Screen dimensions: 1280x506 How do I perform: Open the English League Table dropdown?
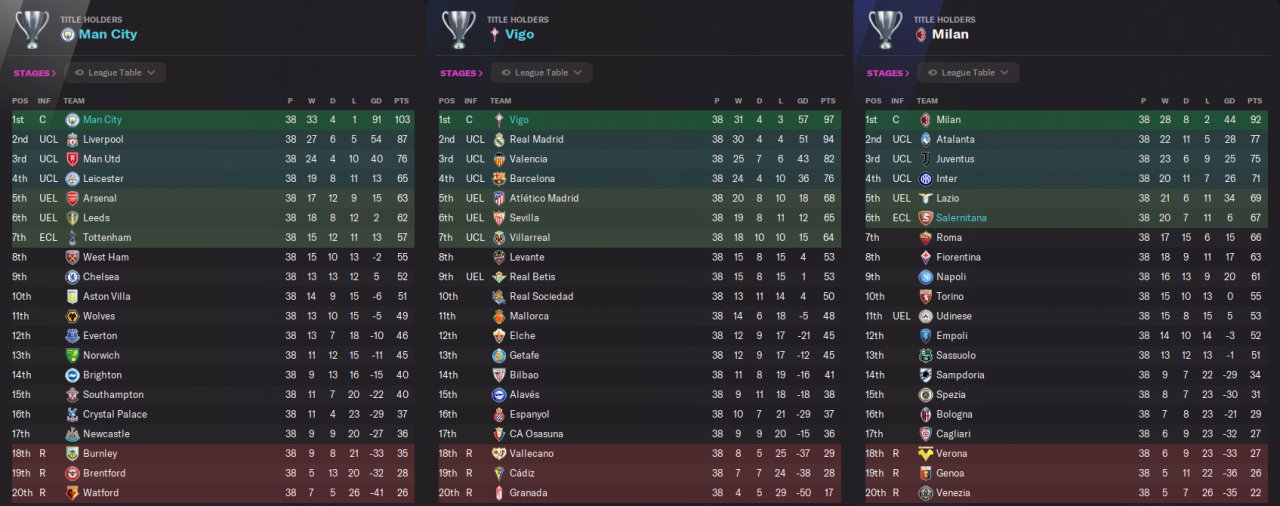pos(116,73)
